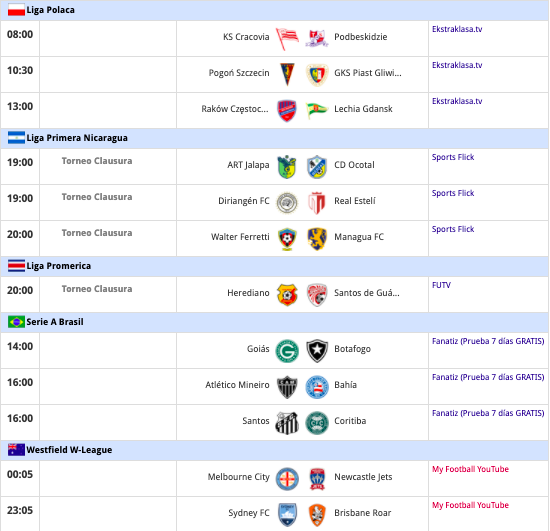Click the Brisbane Roar orange crest

[317, 515]
